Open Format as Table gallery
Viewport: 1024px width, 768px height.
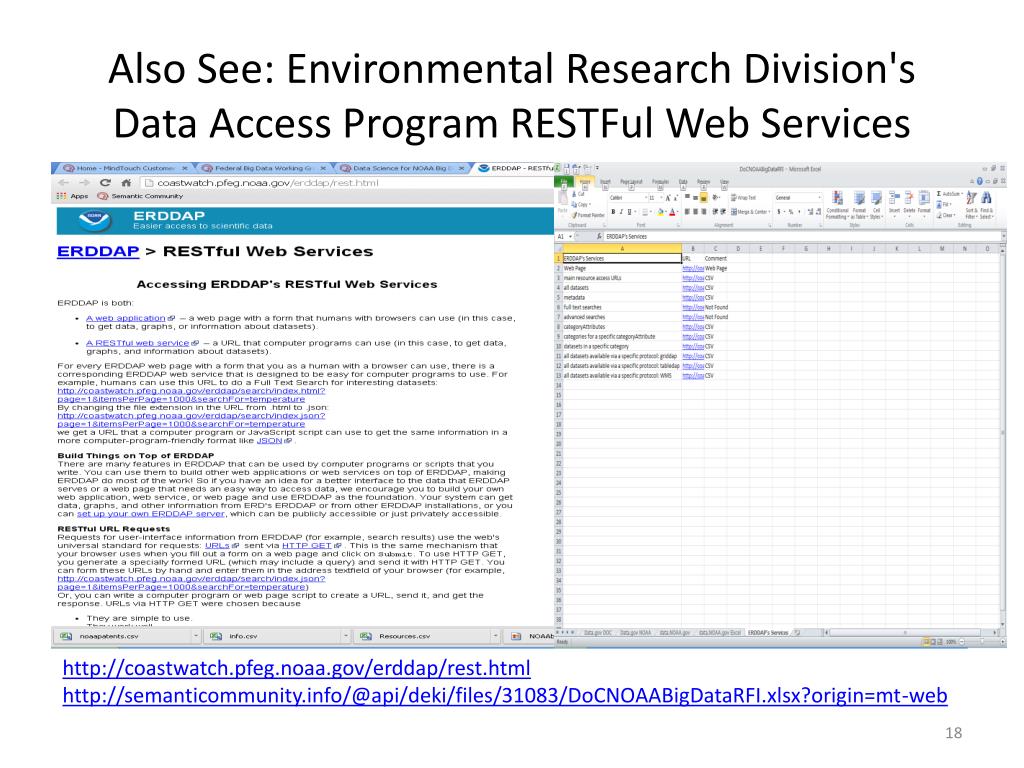tap(859, 205)
